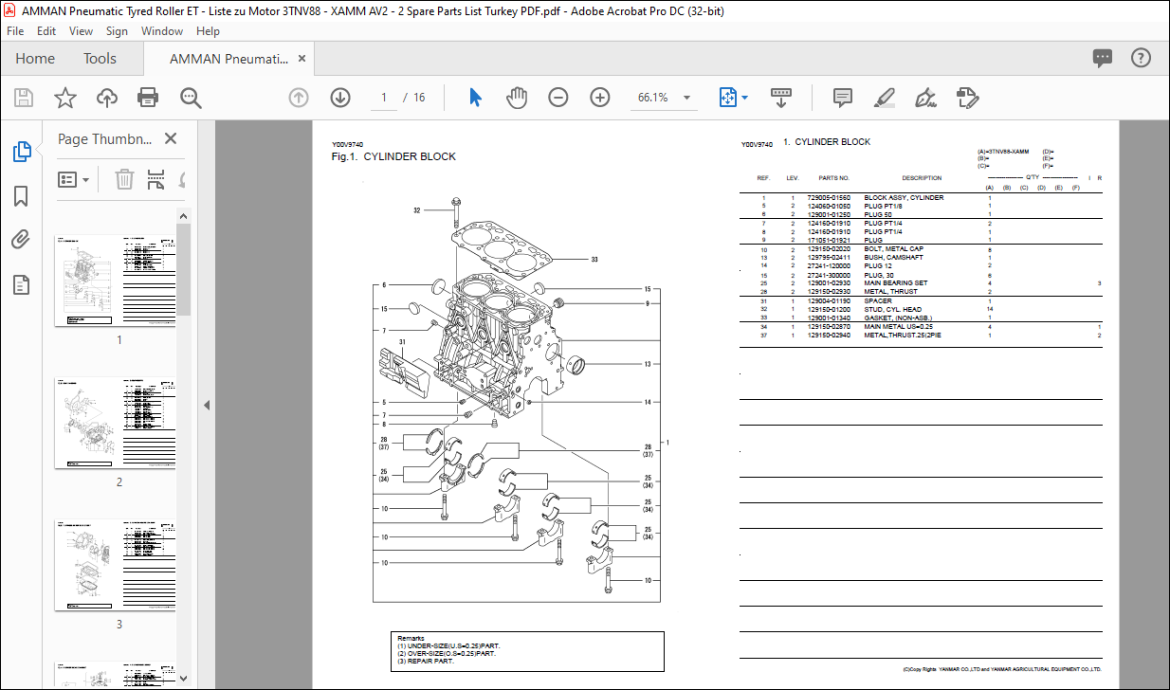Image resolution: width=1170 pixels, height=690 pixels.
Task: Open the zoom level 66.1% dropdown
Action: tap(687, 98)
